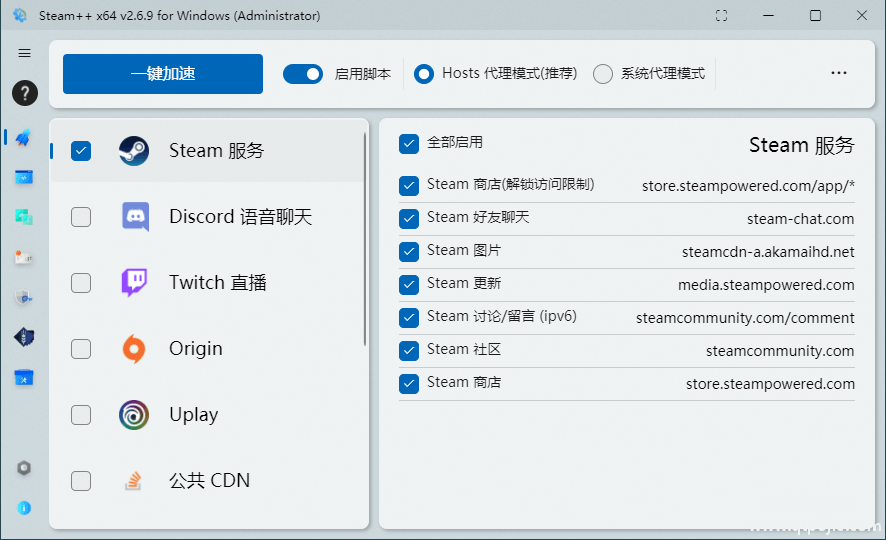Uncheck Steam 商店(解锁访问限制) checkbox
This screenshot has width=886, height=540.
tap(409, 186)
